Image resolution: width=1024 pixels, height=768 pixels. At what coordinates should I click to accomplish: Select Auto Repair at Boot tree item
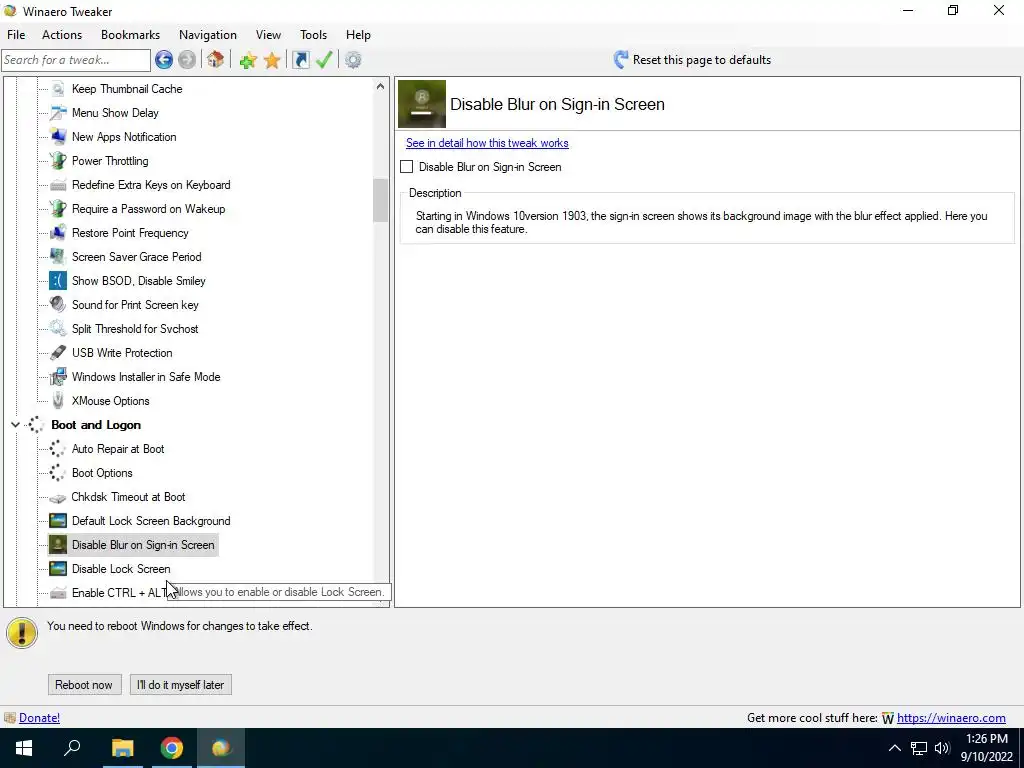tap(118, 449)
